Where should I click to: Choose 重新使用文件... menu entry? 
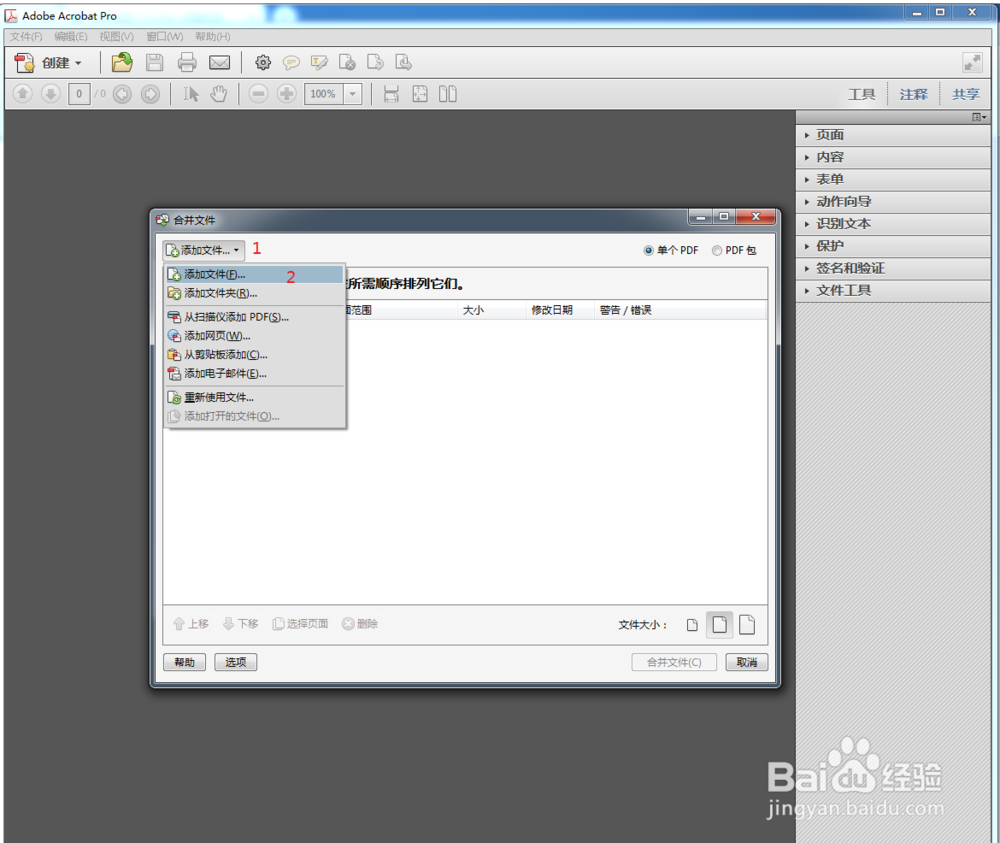[x=254, y=397]
